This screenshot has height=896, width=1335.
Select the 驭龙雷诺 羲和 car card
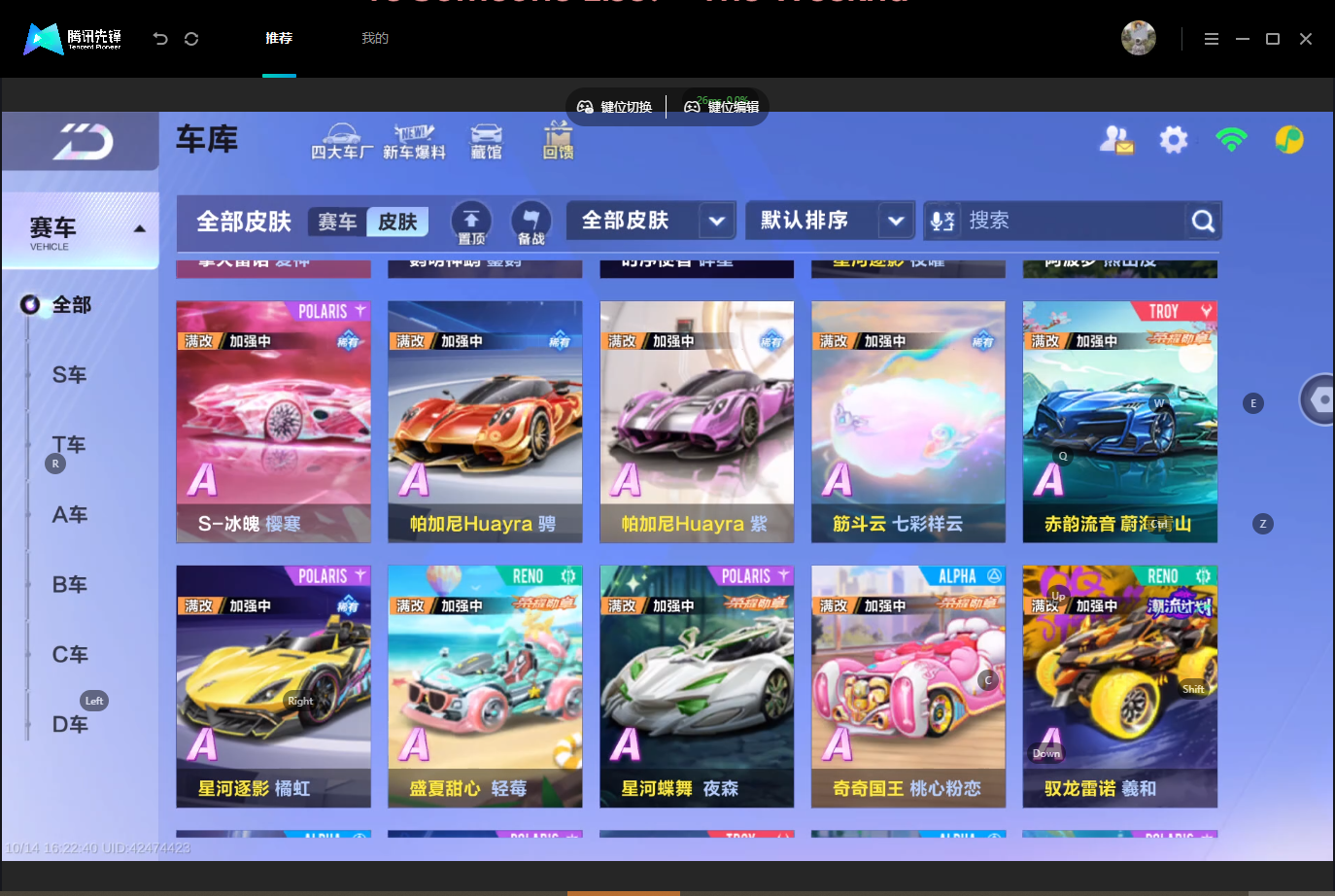click(x=1119, y=686)
